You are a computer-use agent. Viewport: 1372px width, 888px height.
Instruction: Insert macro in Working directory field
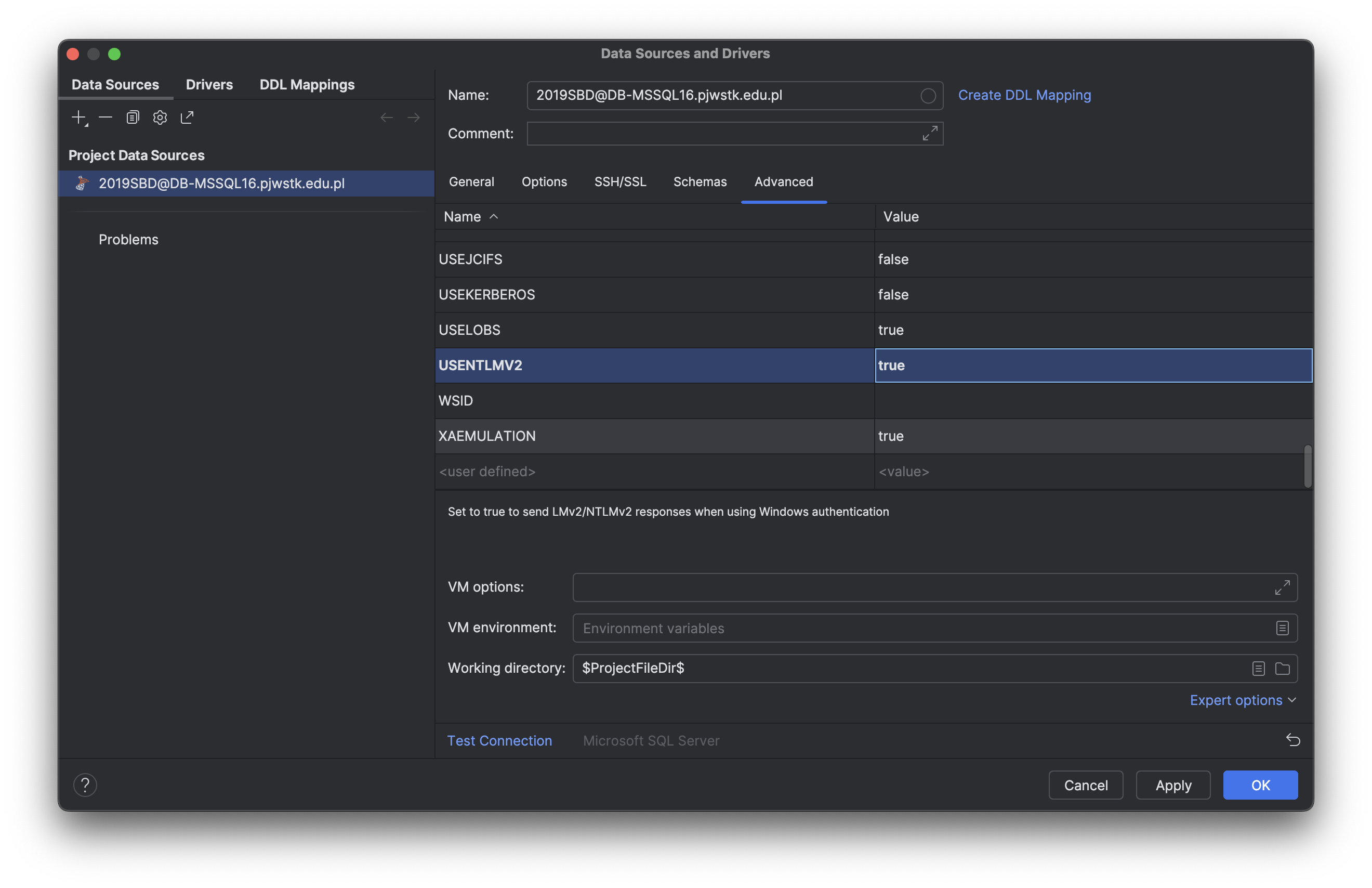click(1258, 668)
